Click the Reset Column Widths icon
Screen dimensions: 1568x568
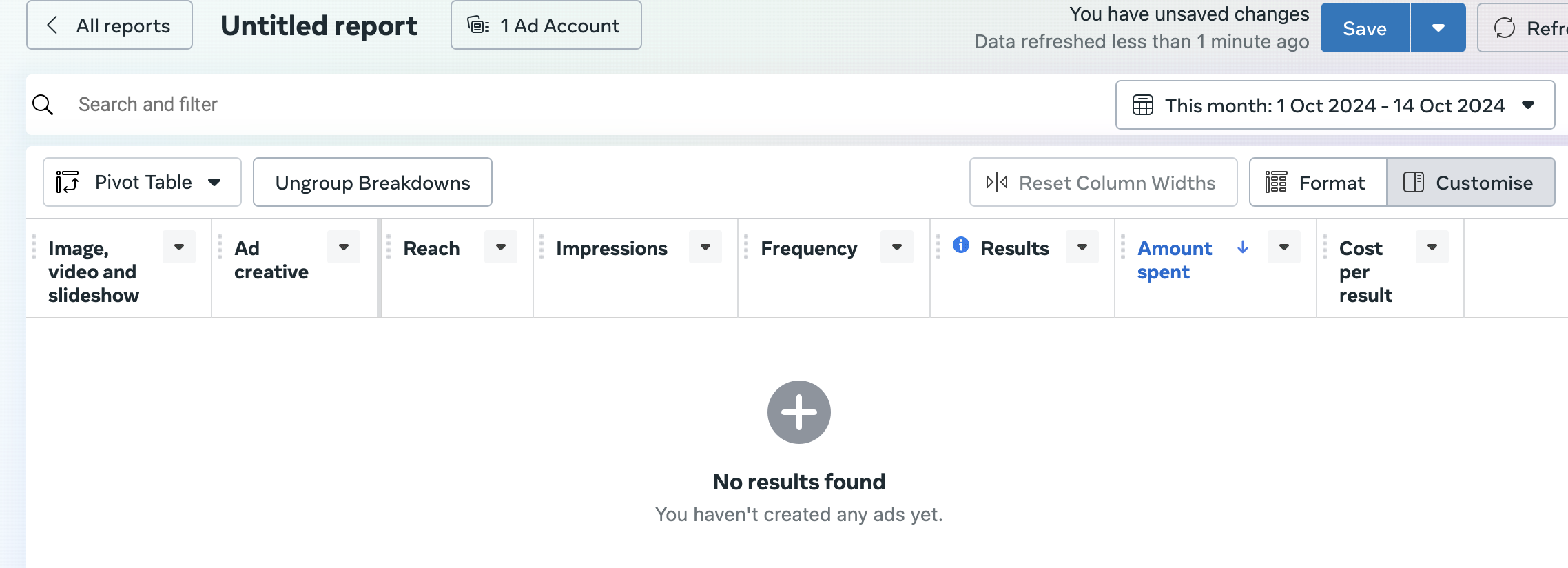point(997,182)
